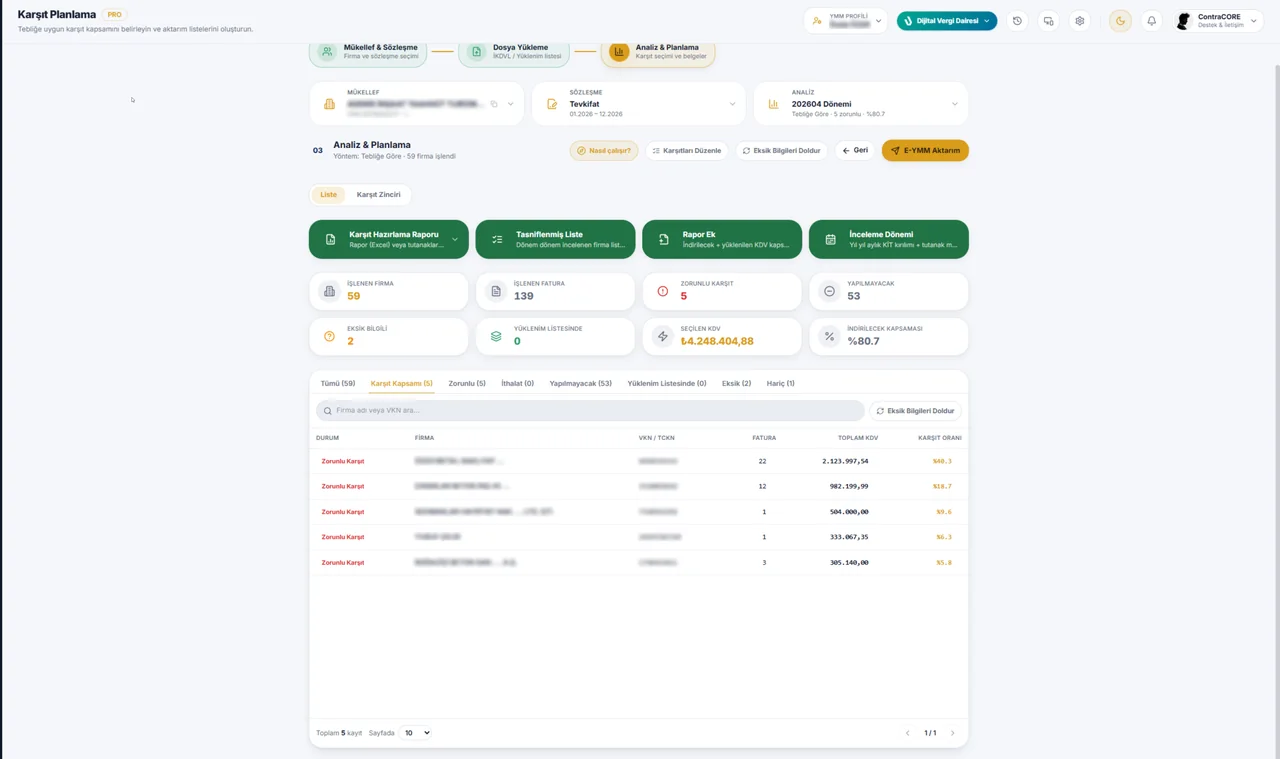Open settings gear icon in header
The width and height of the screenshot is (1280, 759).
pos(1079,21)
